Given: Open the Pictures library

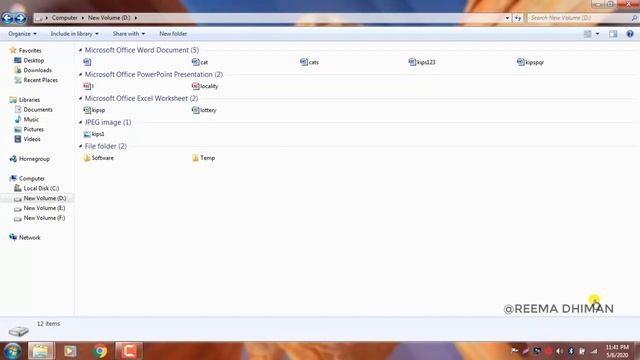Looking at the screenshot, I should tap(29, 129).
